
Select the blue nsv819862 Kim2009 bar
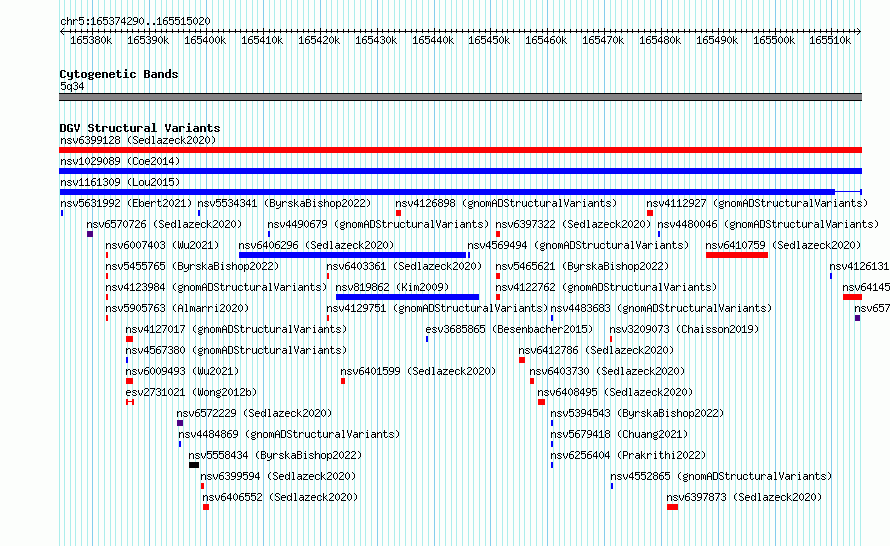(x=408, y=297)
